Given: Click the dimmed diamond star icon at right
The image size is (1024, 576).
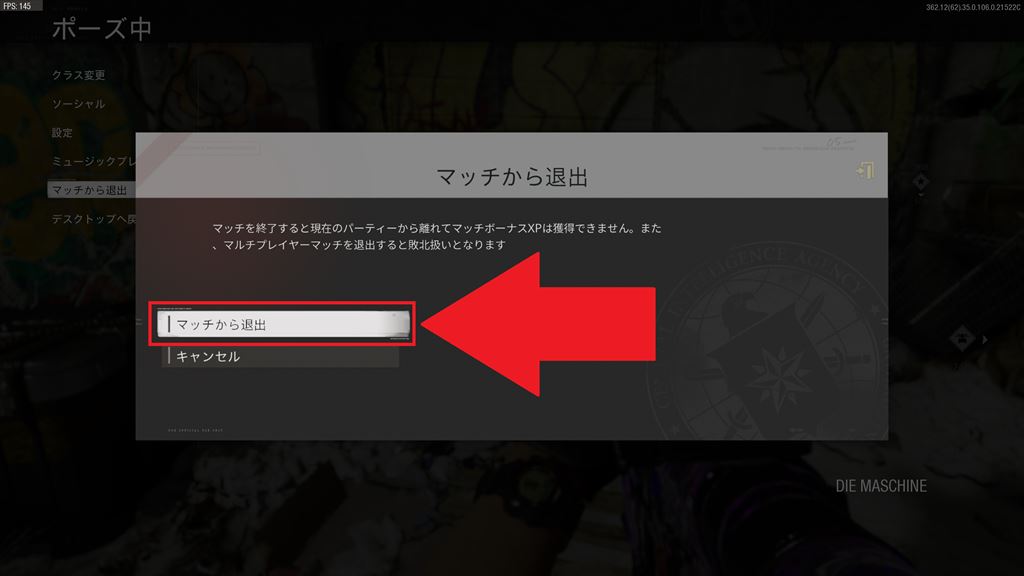Looking at the screenshot, I should pos(920,182).
